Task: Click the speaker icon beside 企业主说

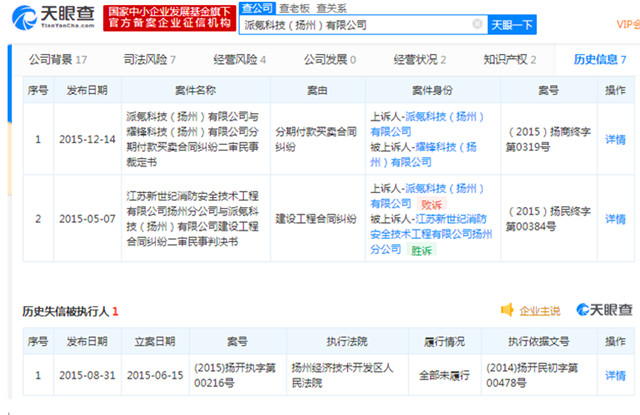Action: (507, 310)
